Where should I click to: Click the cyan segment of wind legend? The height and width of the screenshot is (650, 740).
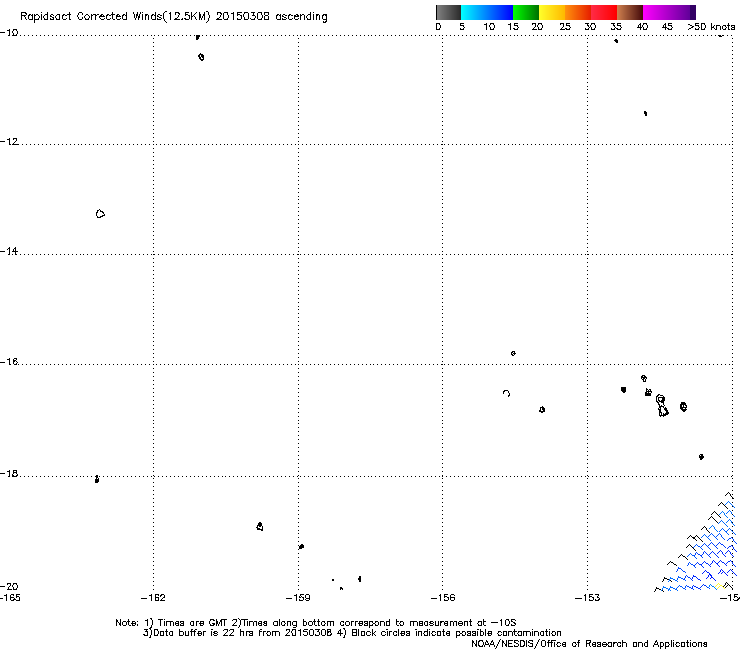click(x=474, y=12)
